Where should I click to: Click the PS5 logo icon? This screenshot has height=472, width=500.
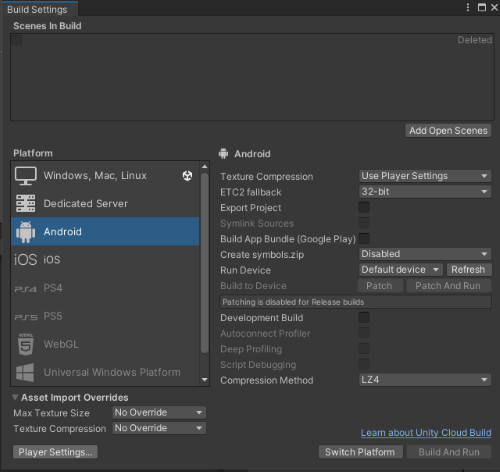(x=26, y=317)
